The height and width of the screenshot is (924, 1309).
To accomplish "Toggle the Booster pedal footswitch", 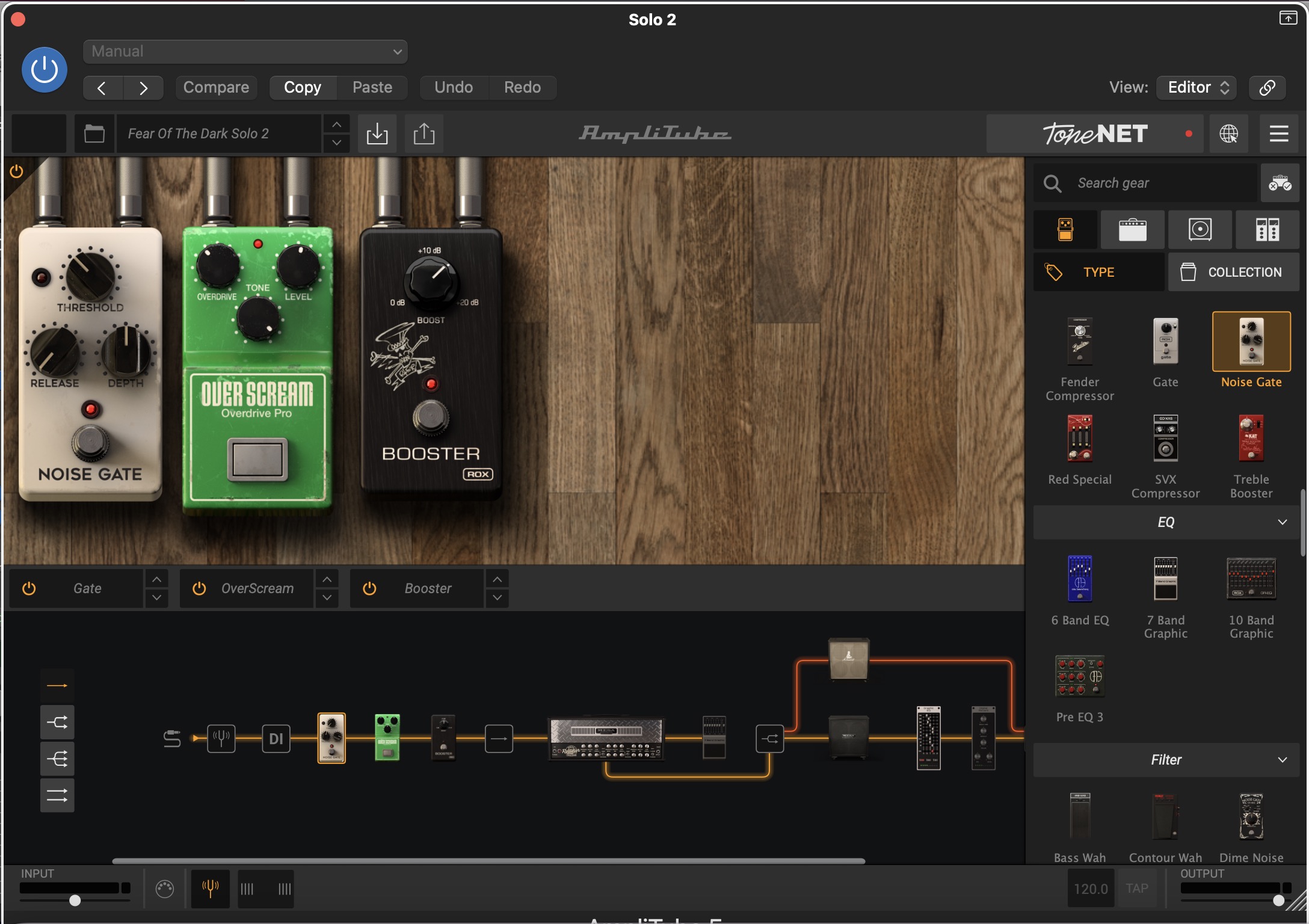I will coord(431,416).
